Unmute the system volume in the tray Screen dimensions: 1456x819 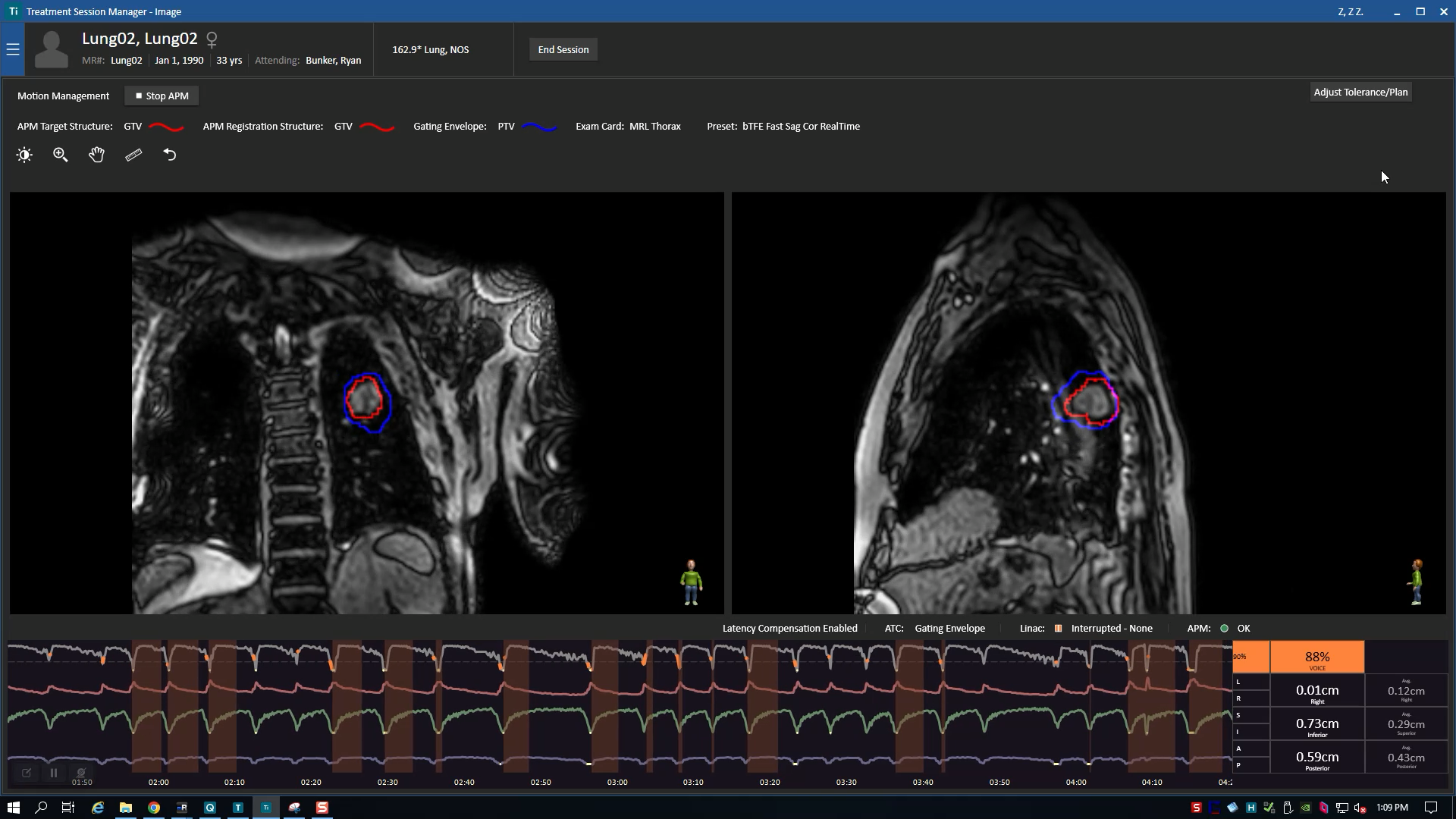click(x=1360, y=808)
